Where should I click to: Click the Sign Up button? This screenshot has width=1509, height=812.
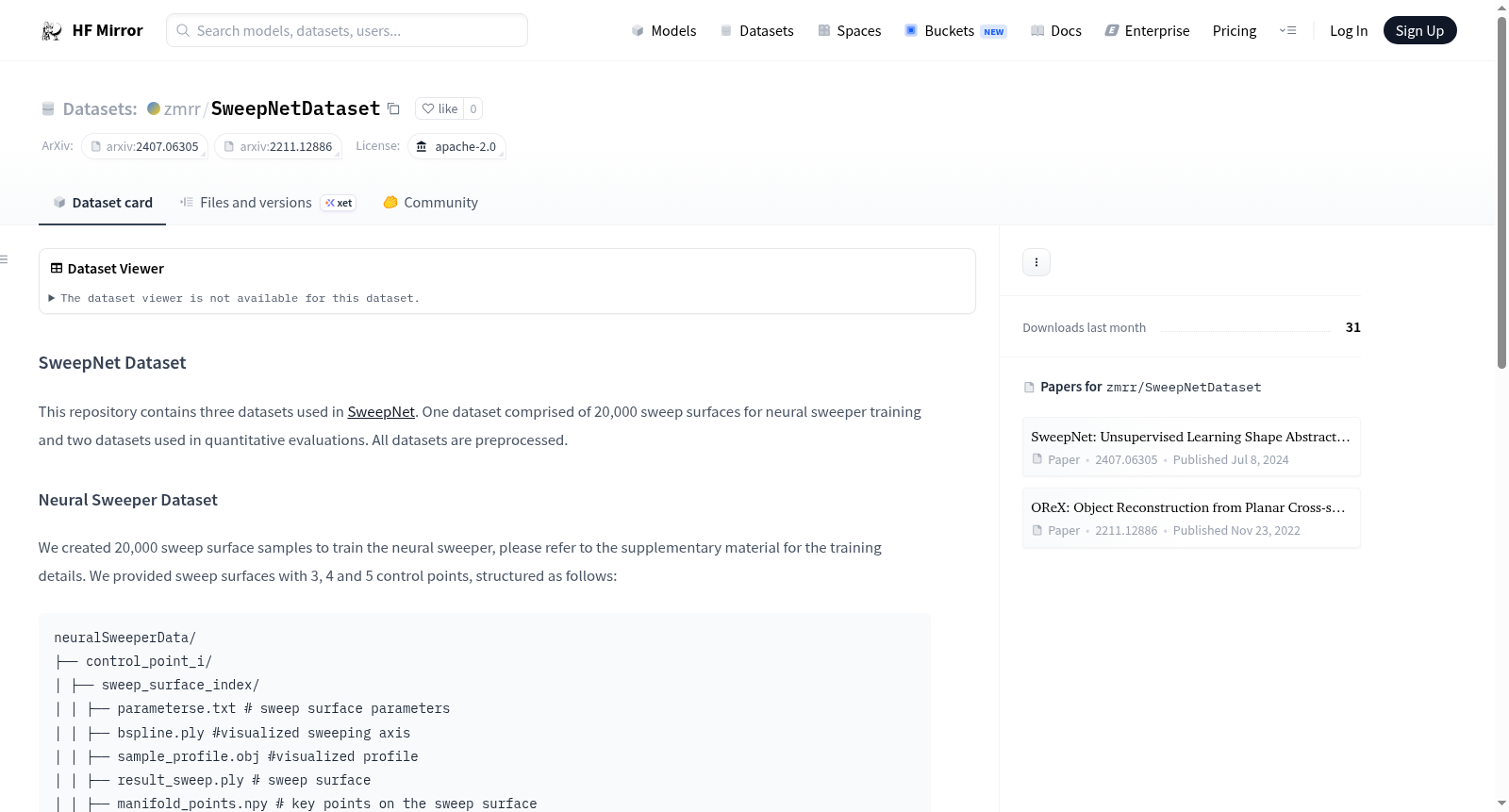pyautogui.click(x=1419, y=31)
